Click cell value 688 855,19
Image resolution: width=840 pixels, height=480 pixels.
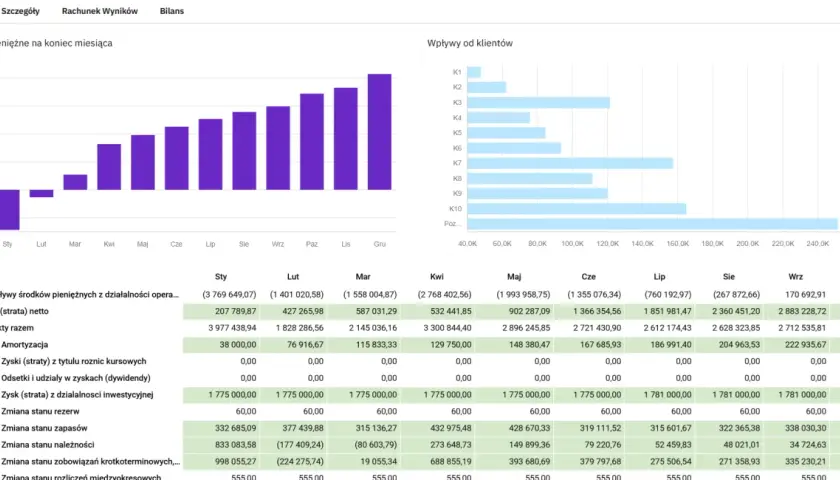(451, 461)
